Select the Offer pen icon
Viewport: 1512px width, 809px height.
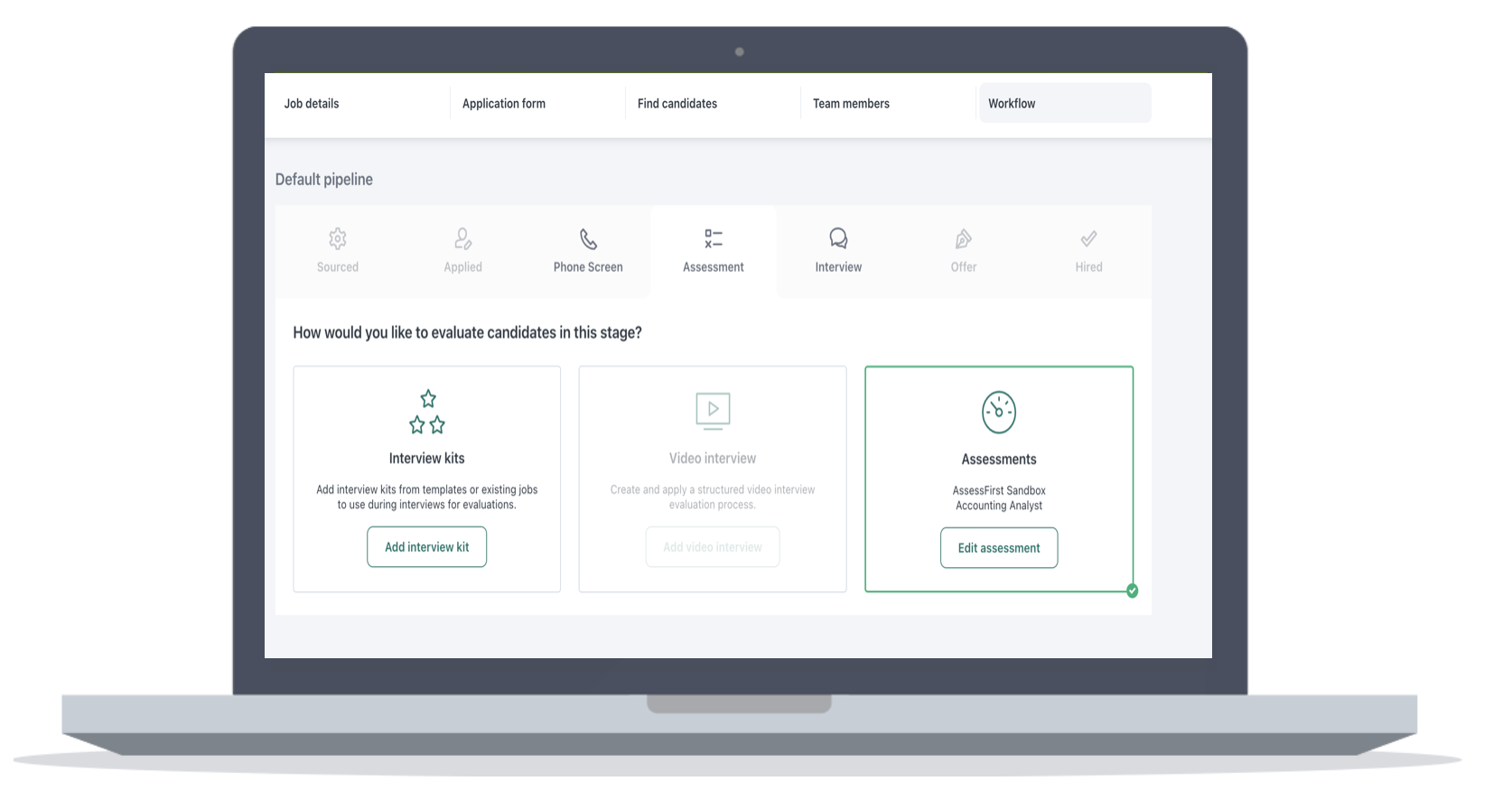click(964, 239)
